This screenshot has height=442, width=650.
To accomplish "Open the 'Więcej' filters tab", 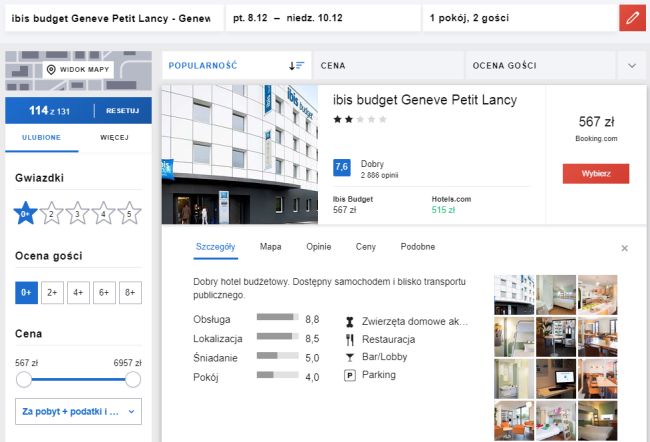I will point(114,137).
